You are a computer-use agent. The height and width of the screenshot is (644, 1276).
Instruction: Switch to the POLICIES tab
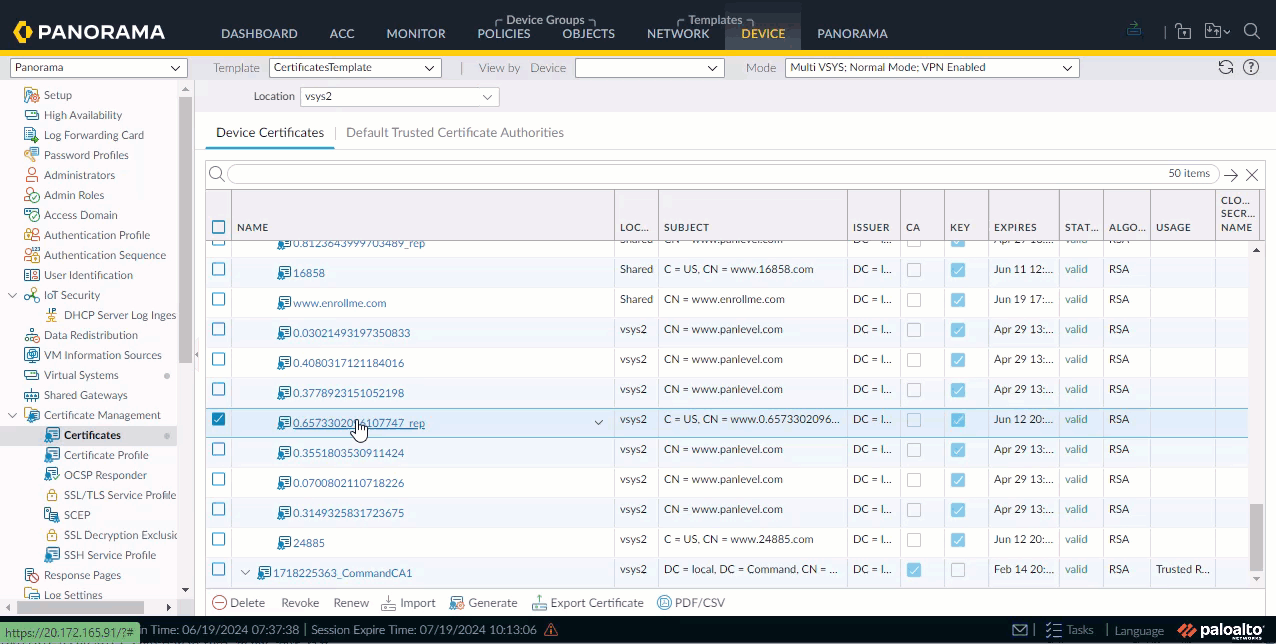click(504, 33)
